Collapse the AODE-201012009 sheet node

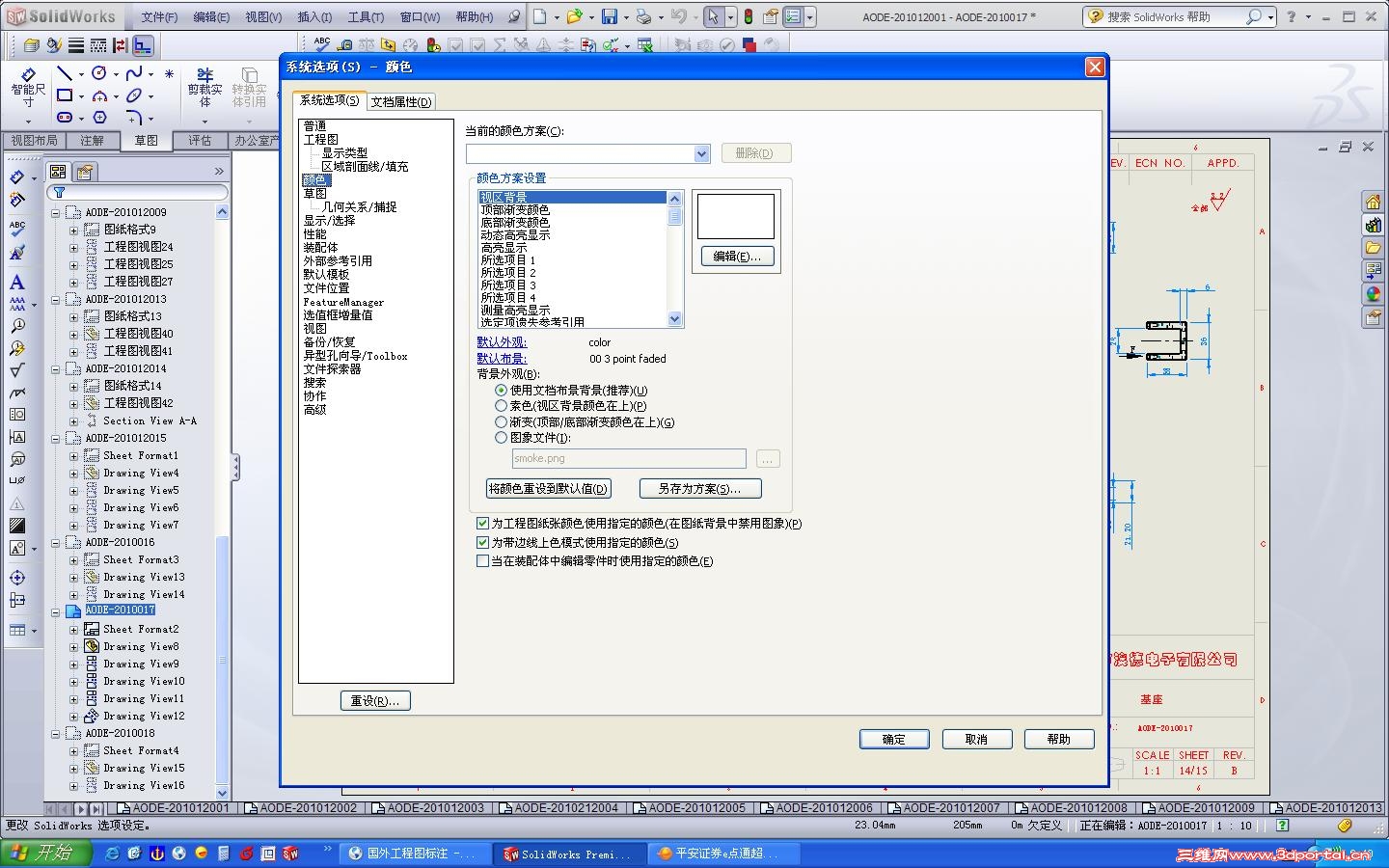coord(56,212)
